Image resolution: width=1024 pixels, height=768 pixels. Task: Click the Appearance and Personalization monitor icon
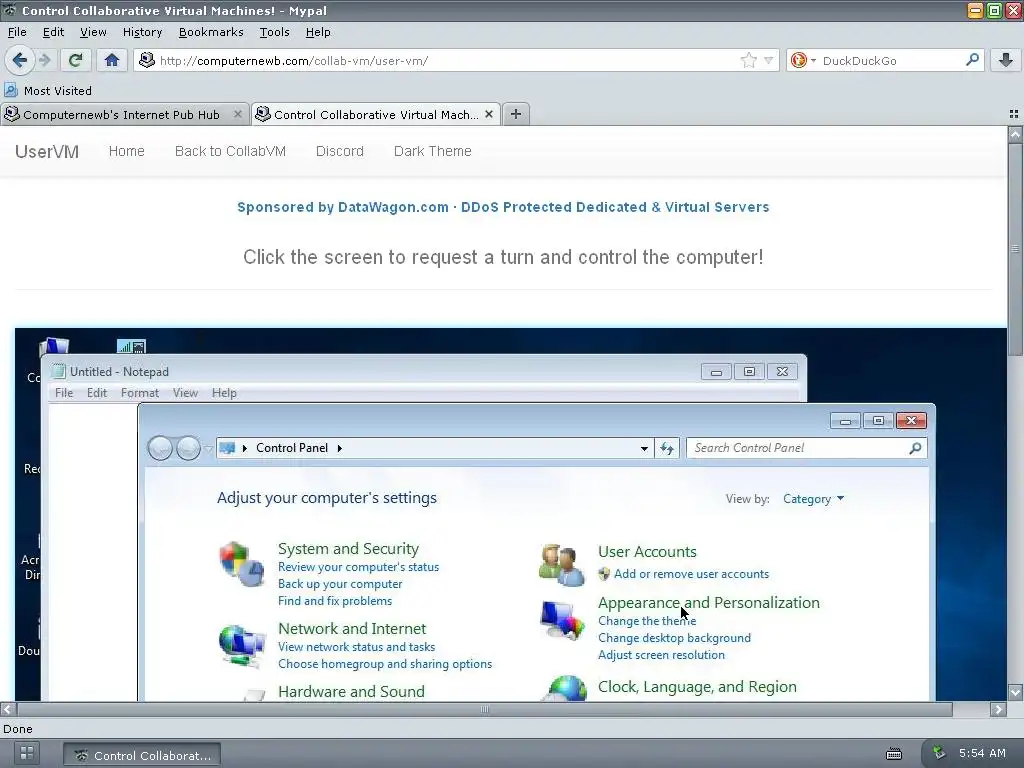click(562, 619)
